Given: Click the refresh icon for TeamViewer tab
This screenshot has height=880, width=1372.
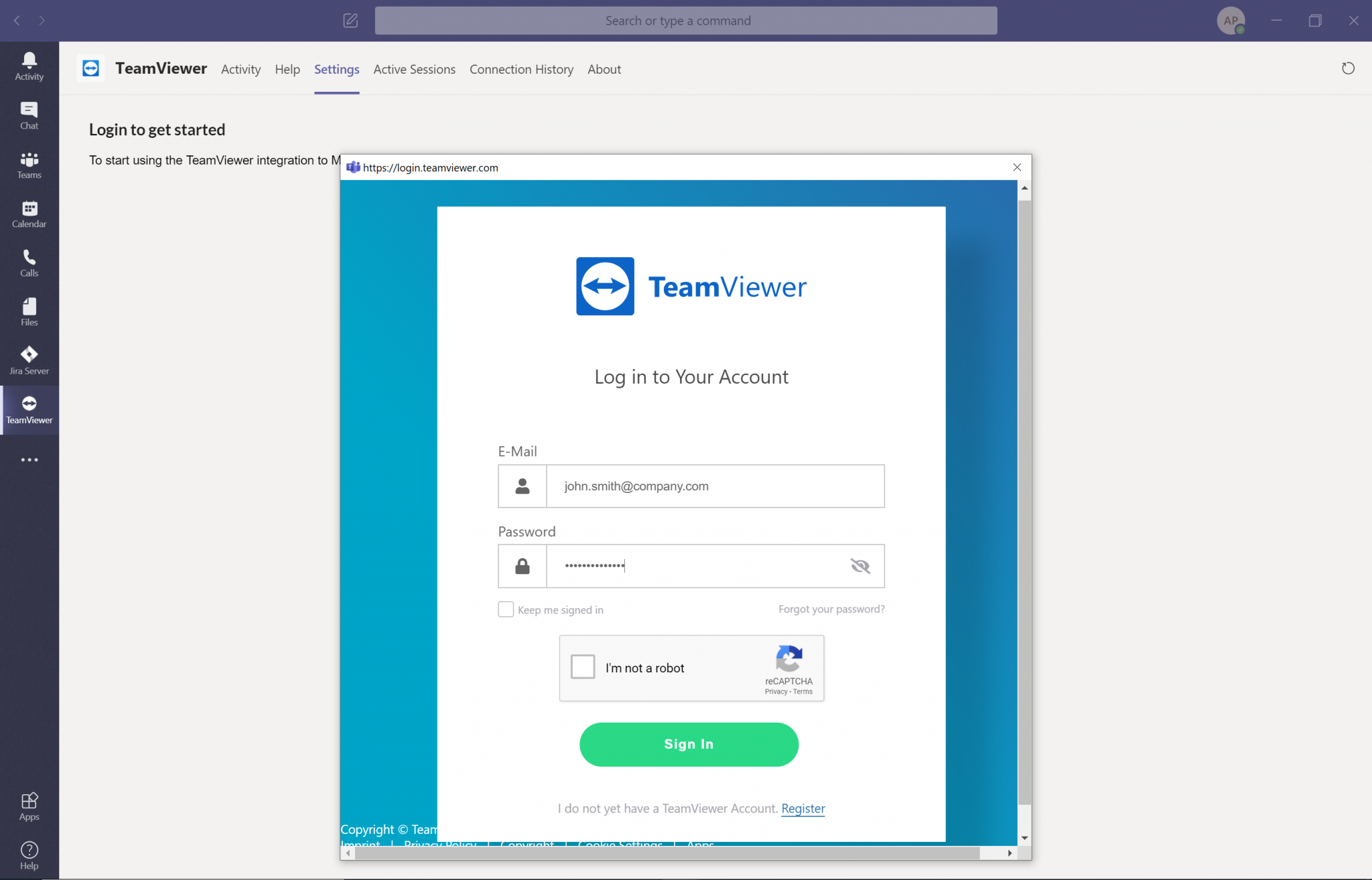Looking at the screenshot, I should [x=1349, y=68].
